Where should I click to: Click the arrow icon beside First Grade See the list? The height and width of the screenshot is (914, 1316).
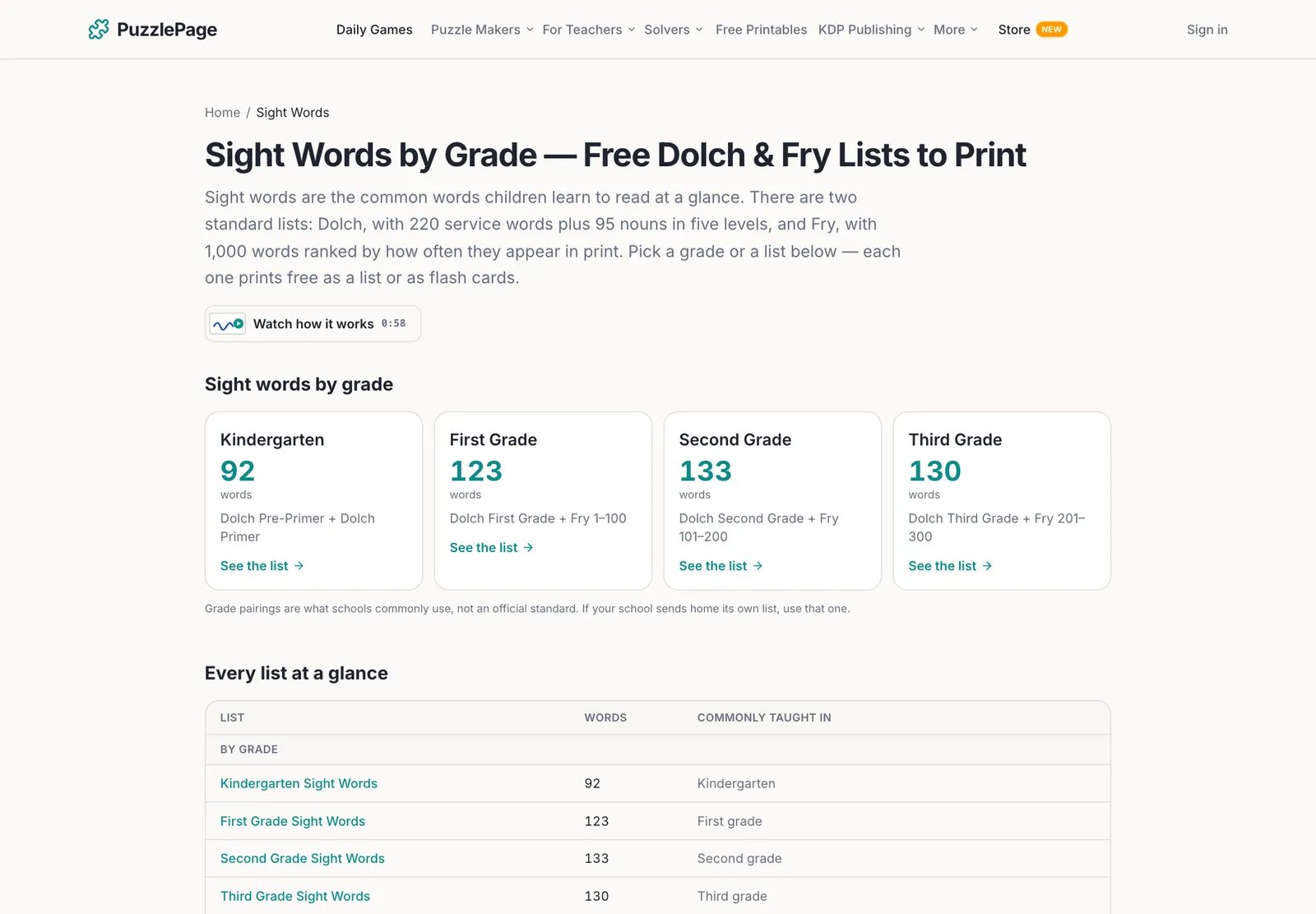[528, 548]
